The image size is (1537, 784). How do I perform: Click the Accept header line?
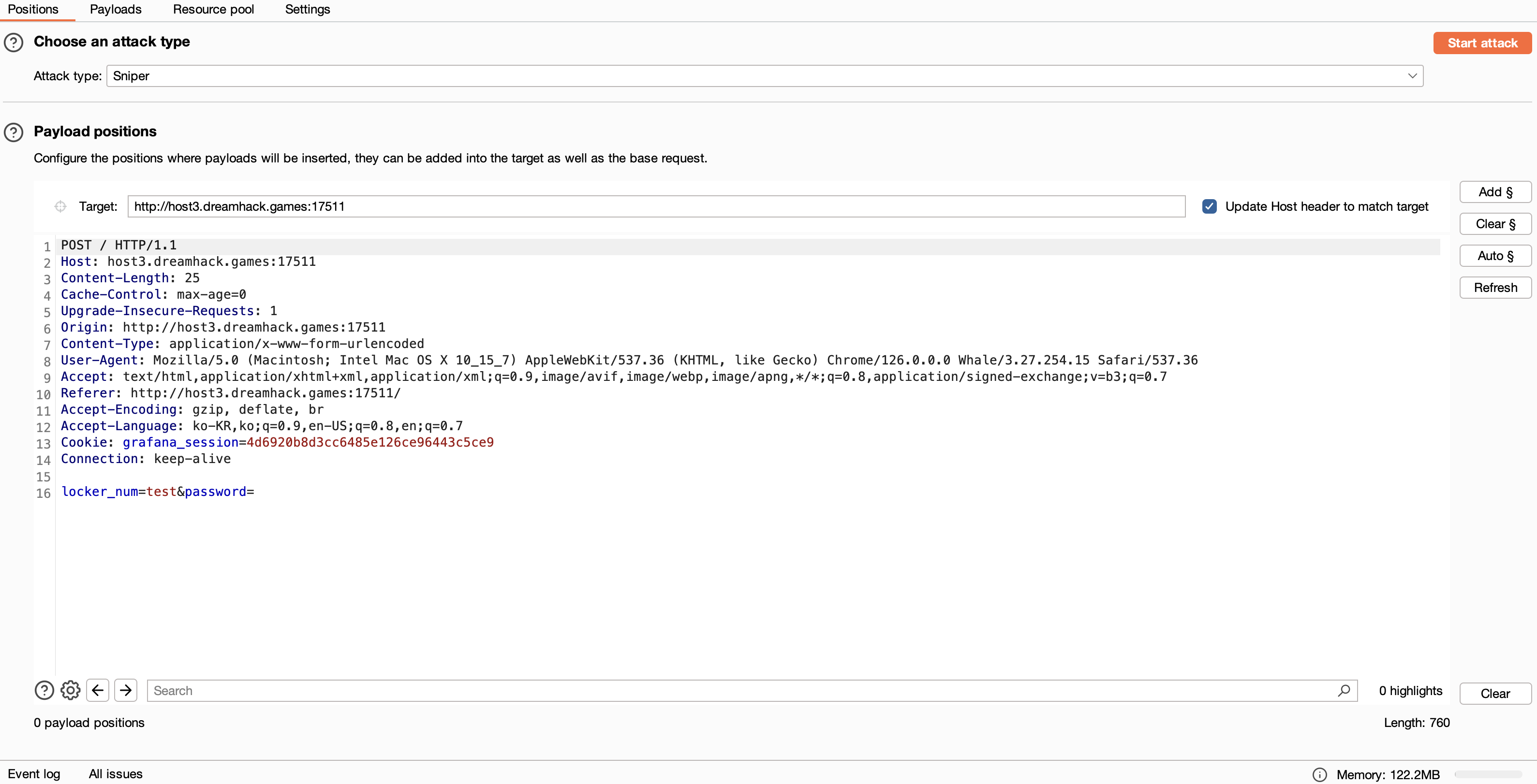click(613, 377)
